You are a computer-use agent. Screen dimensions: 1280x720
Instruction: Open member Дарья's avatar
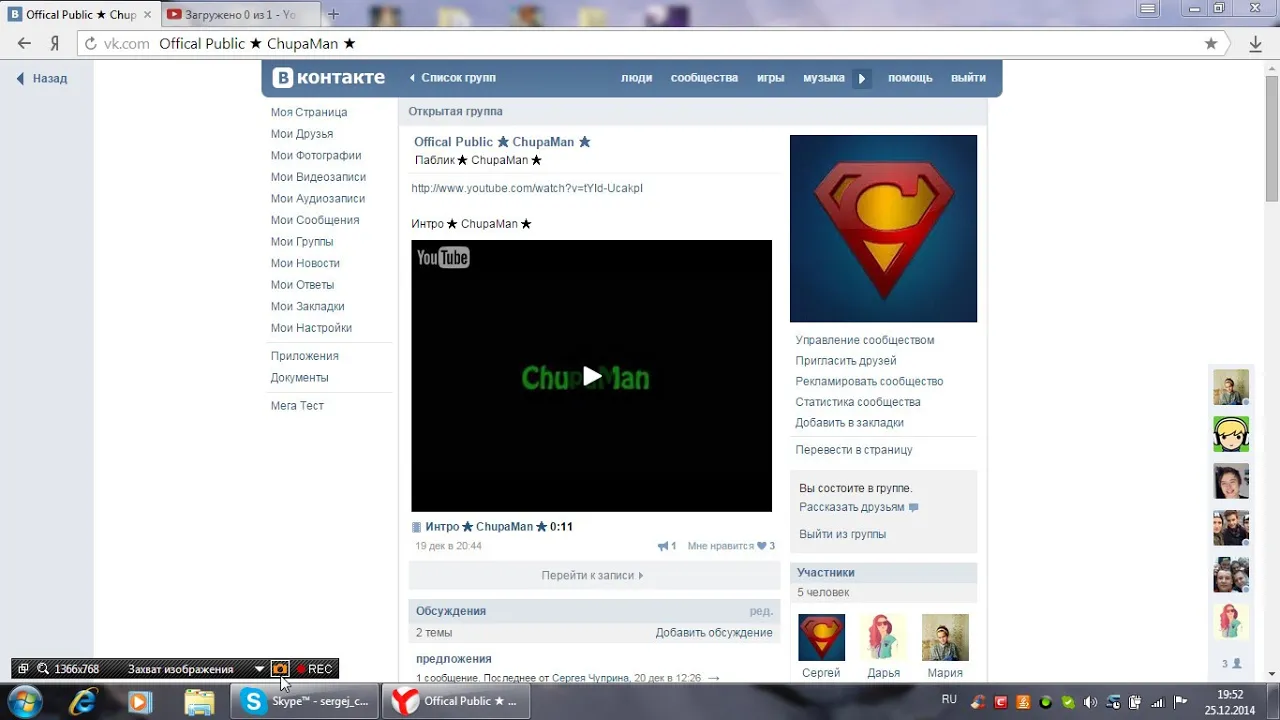point(883,637)
